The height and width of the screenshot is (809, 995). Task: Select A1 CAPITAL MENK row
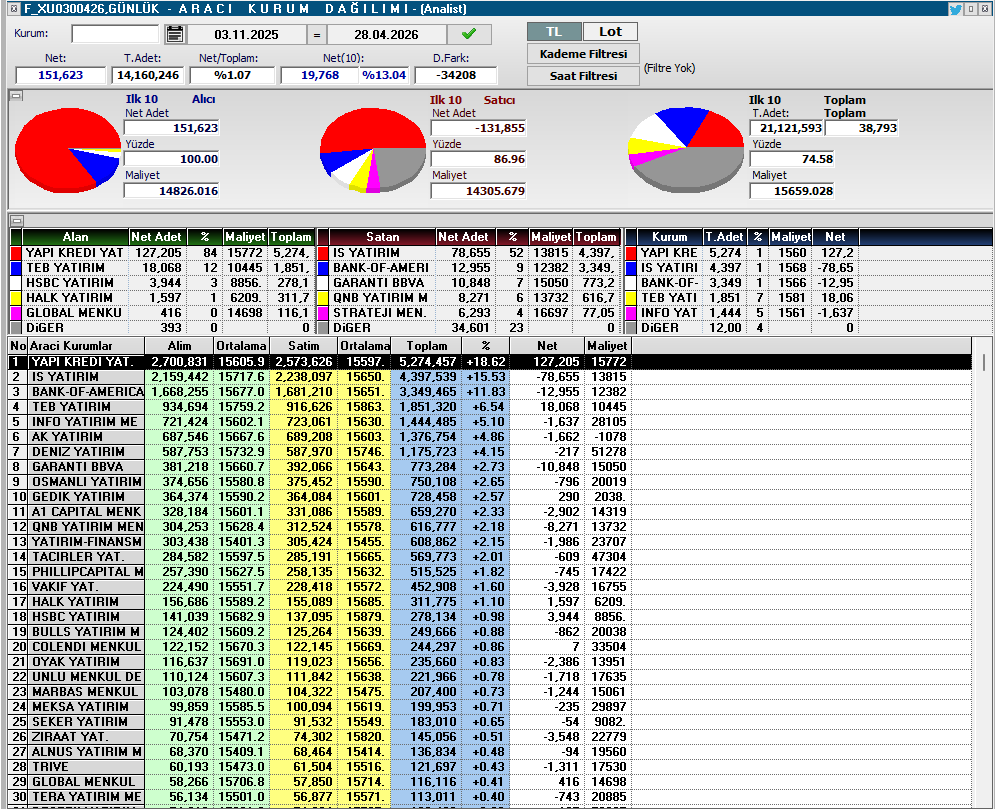490,512
